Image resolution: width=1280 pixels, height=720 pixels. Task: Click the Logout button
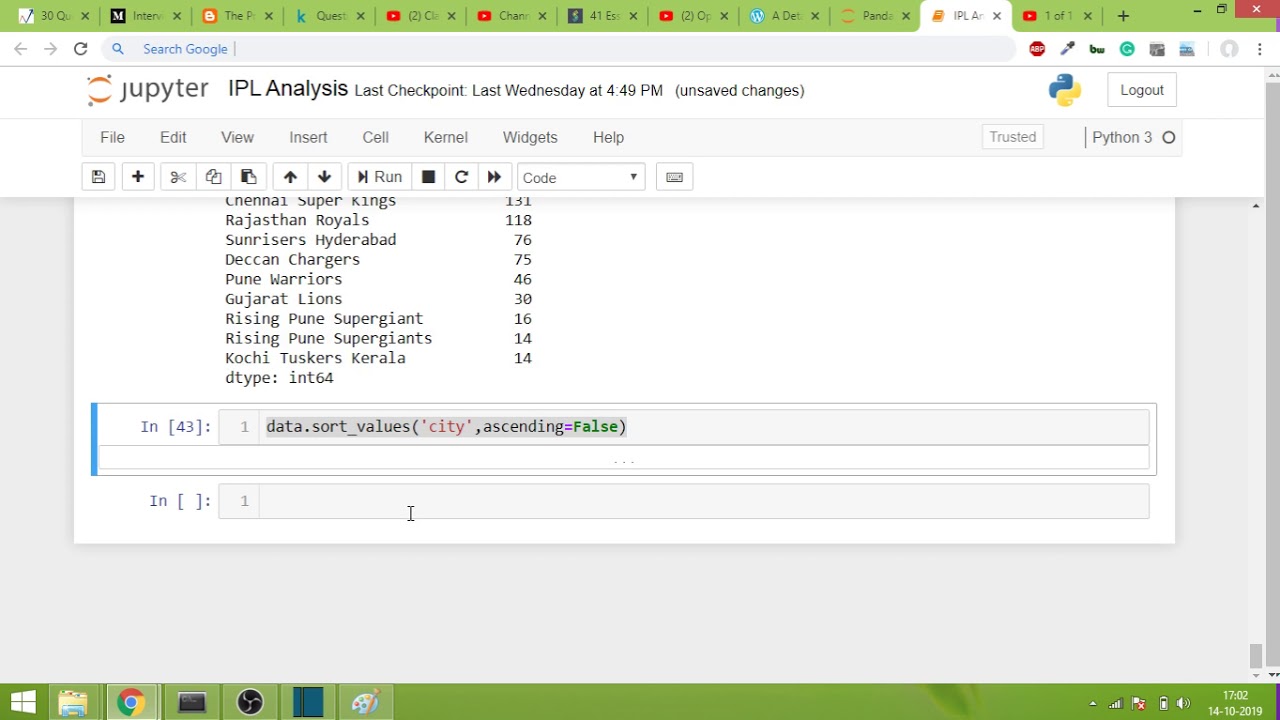tap(1142, 90)
